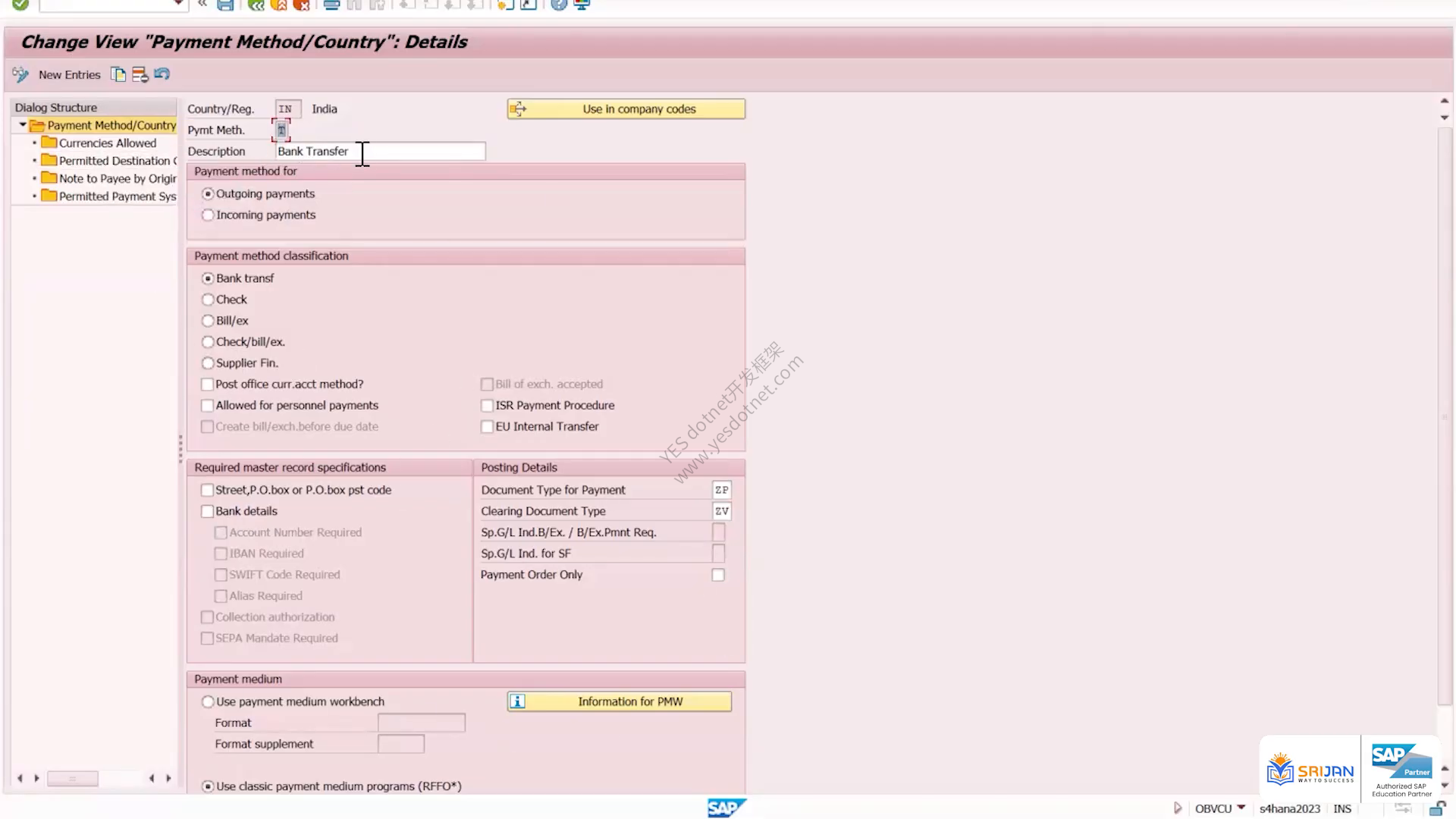Open Permitted Payment Sys folder
The image size is (1456, 819).
(x=117, y=196)
